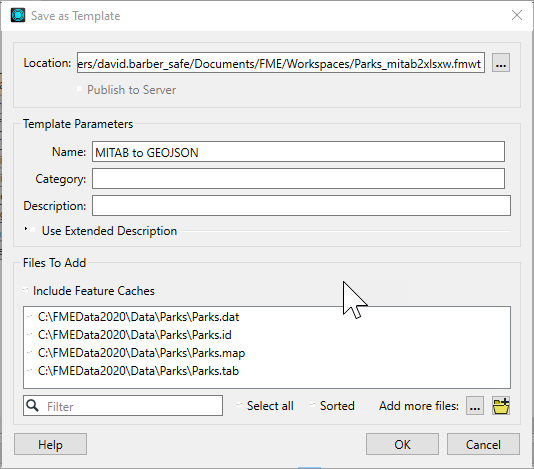This screenshot has height=469, width=534.
Task: Toggle the Sorted checkbox
Action: [312, 405]
